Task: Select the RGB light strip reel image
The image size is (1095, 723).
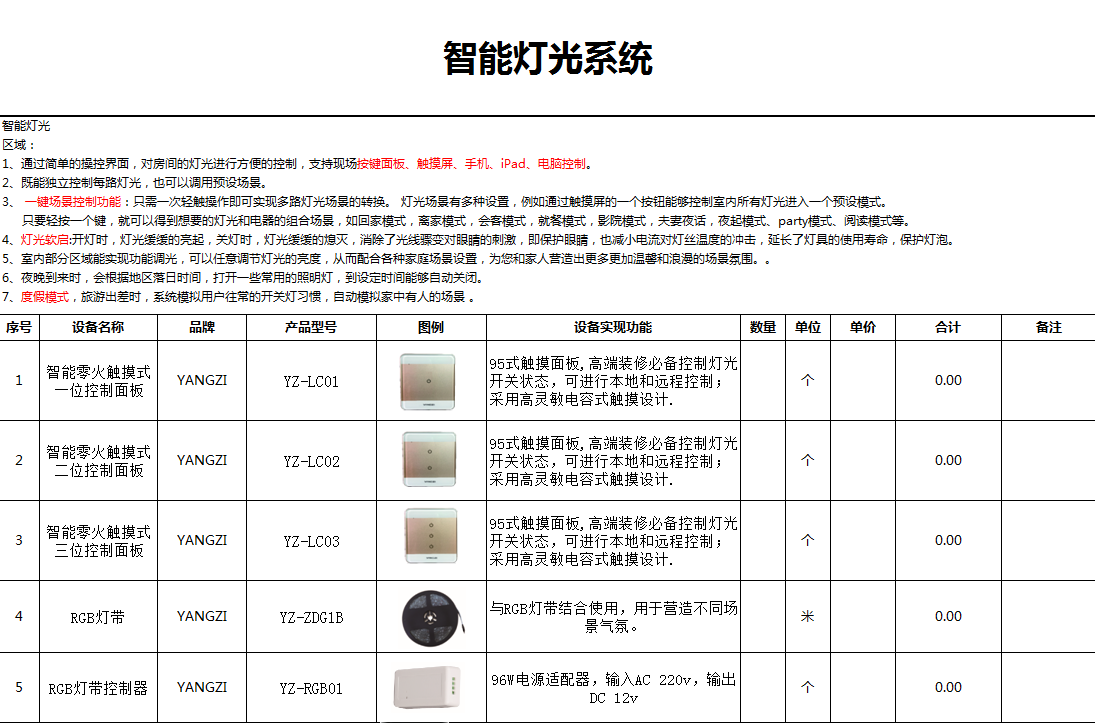Action: pyautogui.click(x=430, y=616)
